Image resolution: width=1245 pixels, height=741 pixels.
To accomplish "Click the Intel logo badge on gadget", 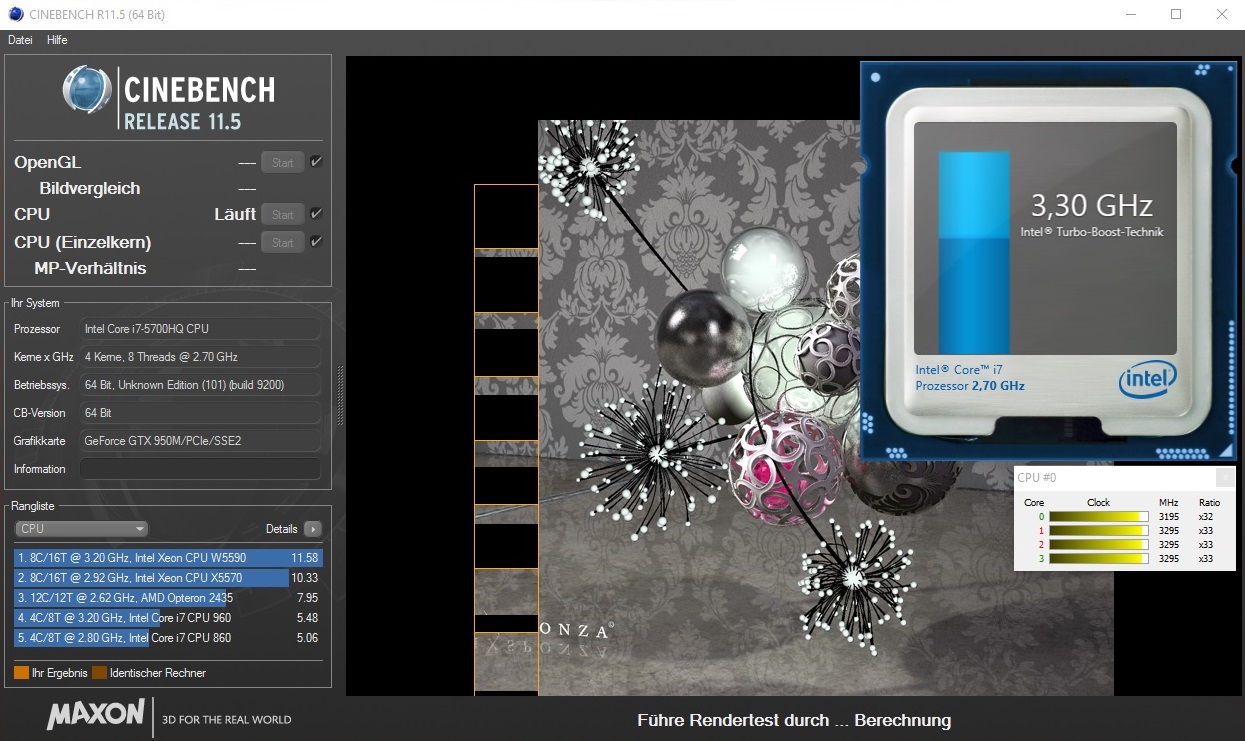I will (1147, 379).
